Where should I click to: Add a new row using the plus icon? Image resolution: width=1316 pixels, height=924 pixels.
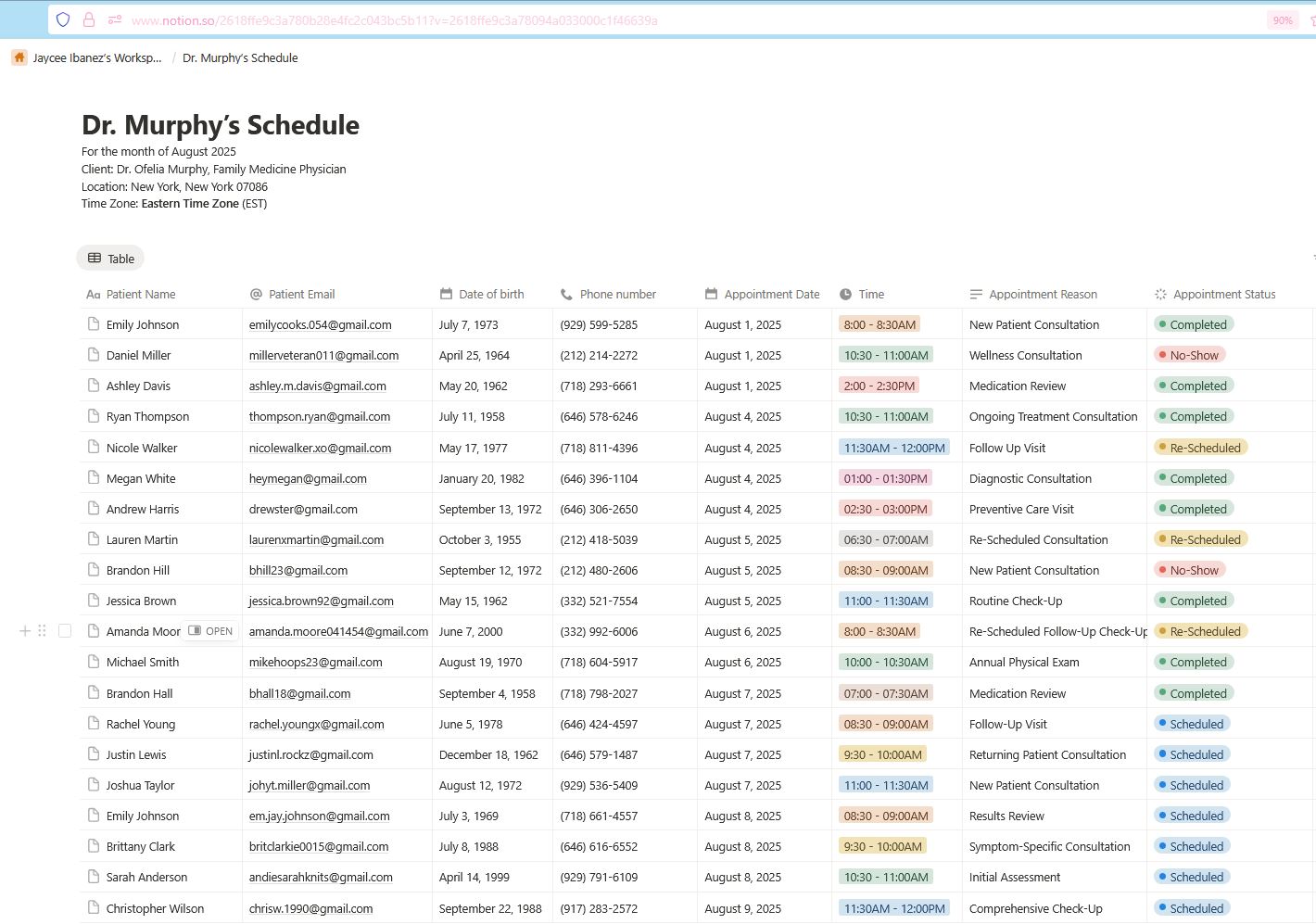(25, 631)
